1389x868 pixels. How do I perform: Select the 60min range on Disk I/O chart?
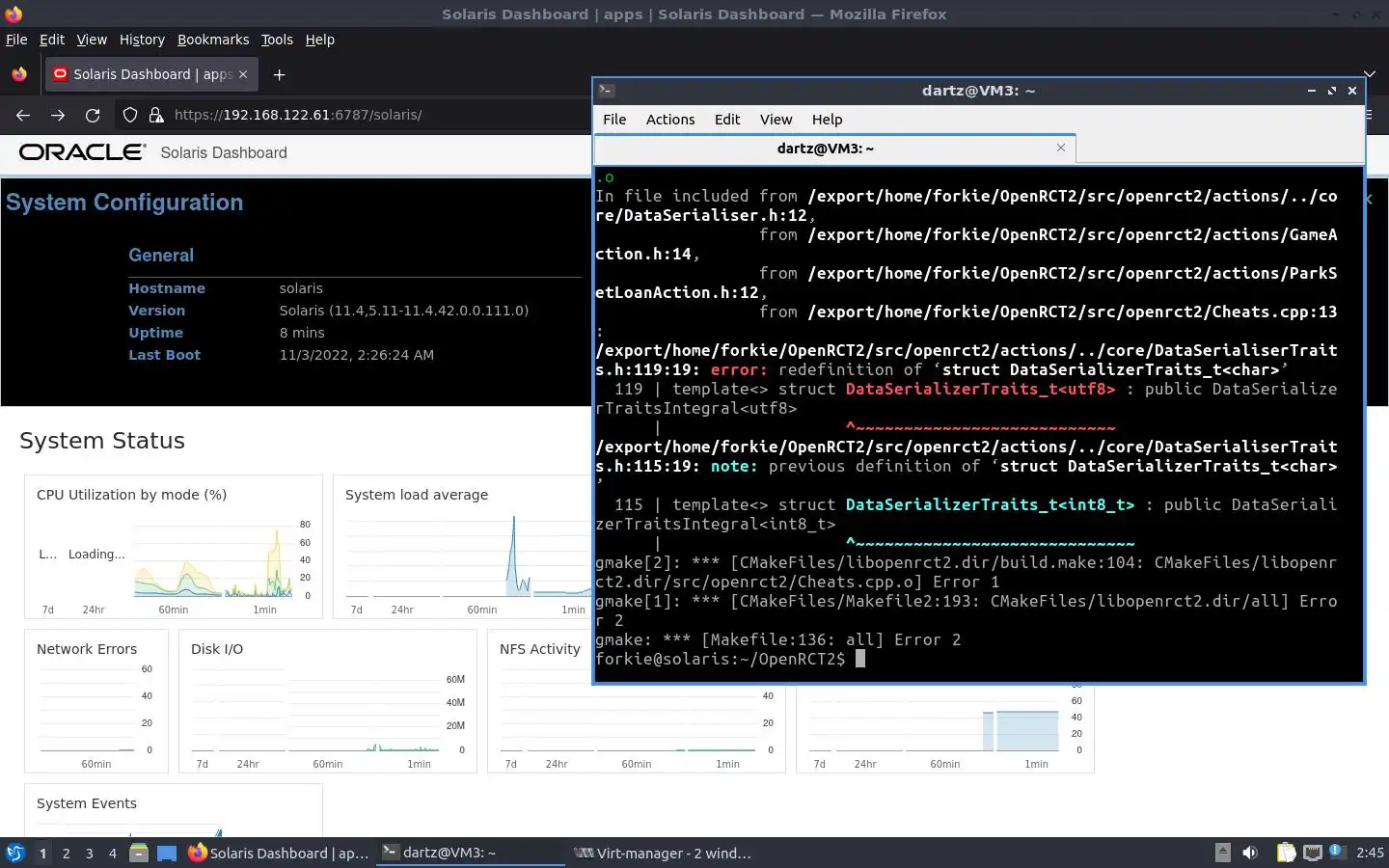click(x=328, y=764)
